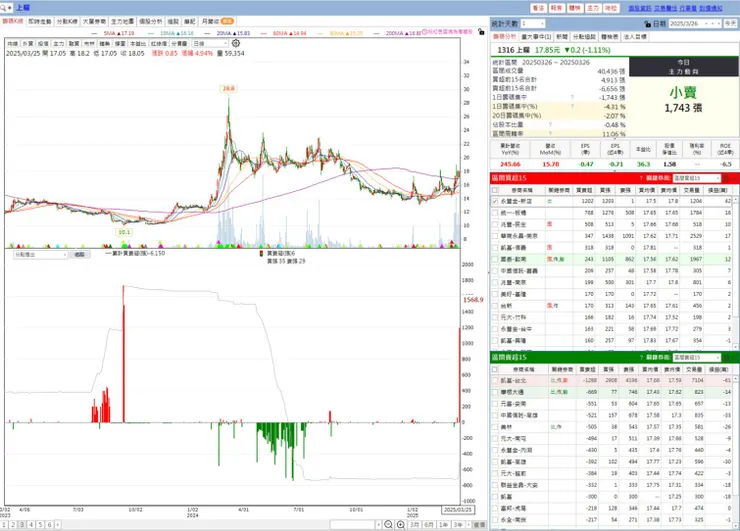Set chart range to 6月
This screenshot has width=740, height=531.
tap(429, 524)
